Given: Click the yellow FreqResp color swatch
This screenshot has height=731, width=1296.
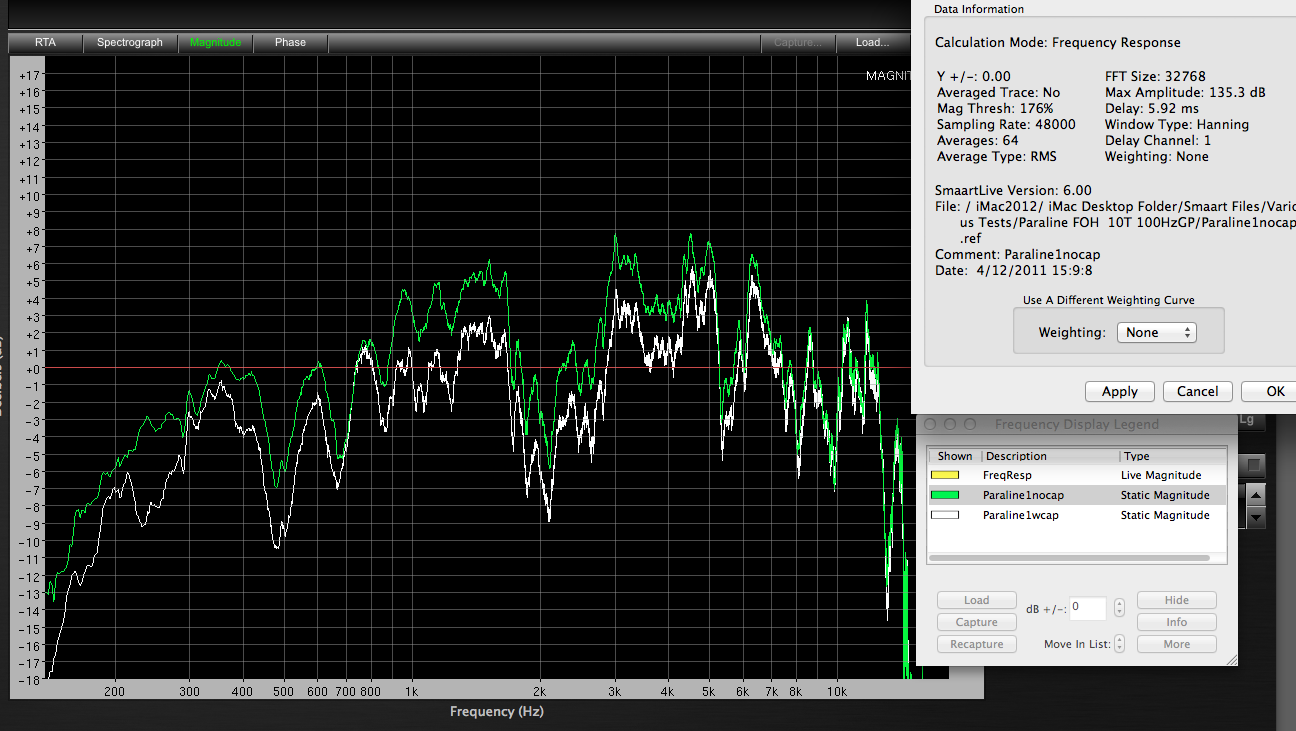Looking at the screenshot, I should tap(945, 475).
